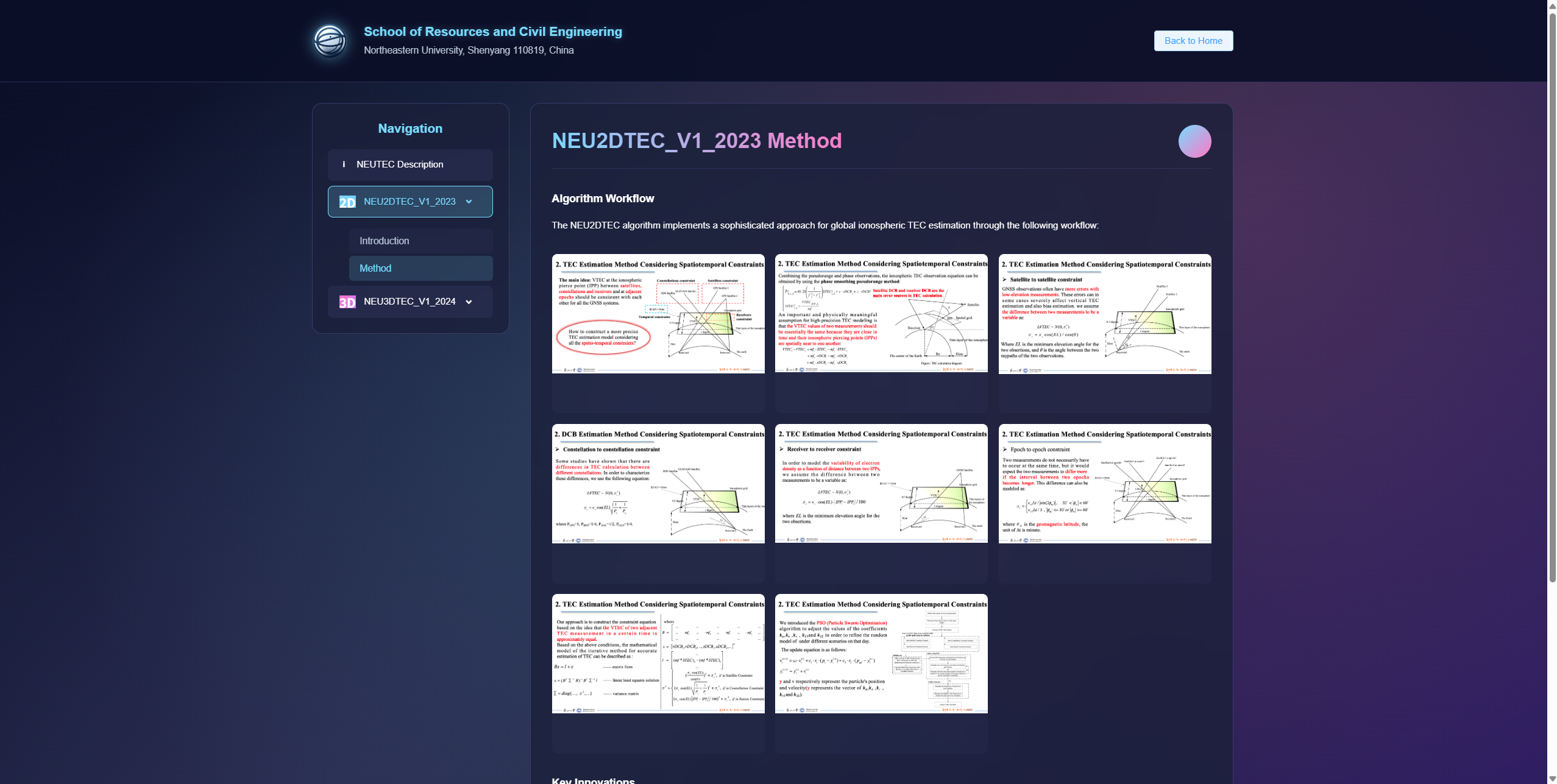Viewport: 1557px width, 784px height.
Task: Click the university globe logo icon
Action: [x=330, y=41]
